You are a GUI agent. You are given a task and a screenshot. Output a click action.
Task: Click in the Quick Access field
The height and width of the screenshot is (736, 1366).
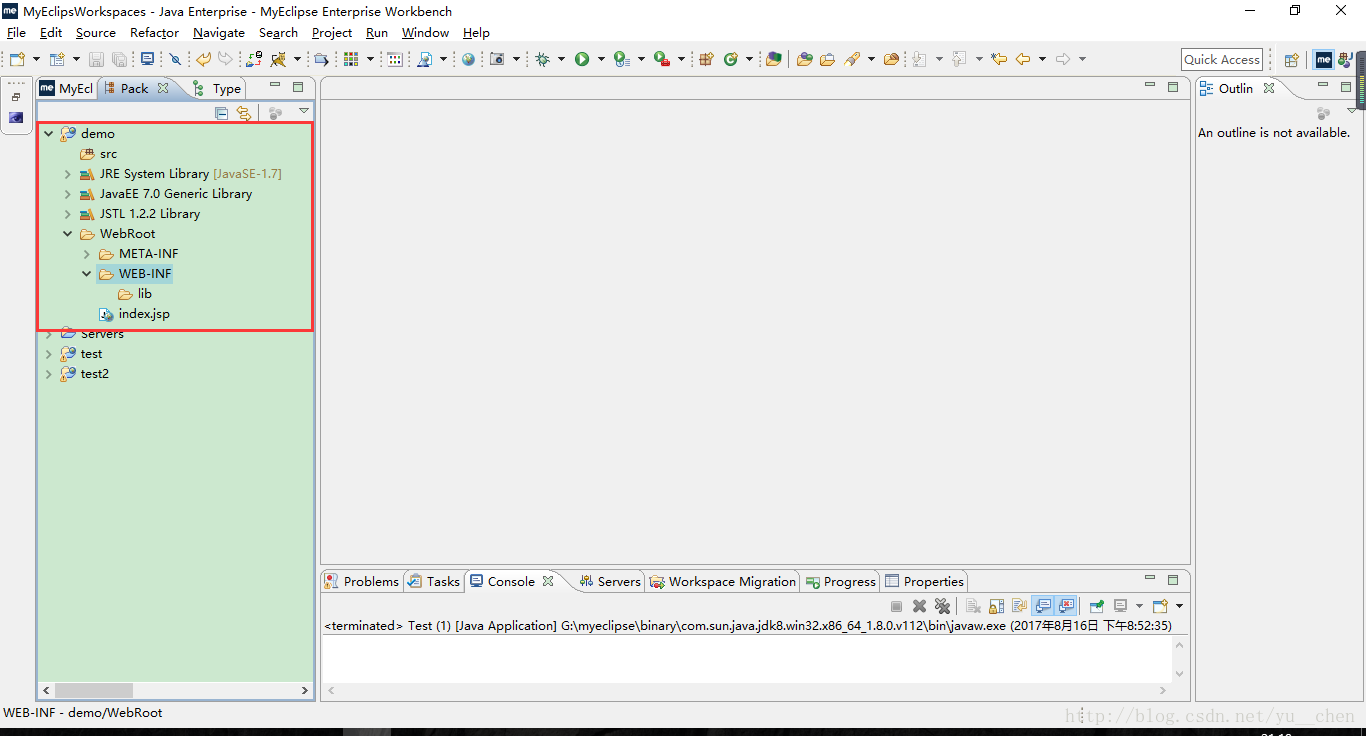click(1222, 59)
